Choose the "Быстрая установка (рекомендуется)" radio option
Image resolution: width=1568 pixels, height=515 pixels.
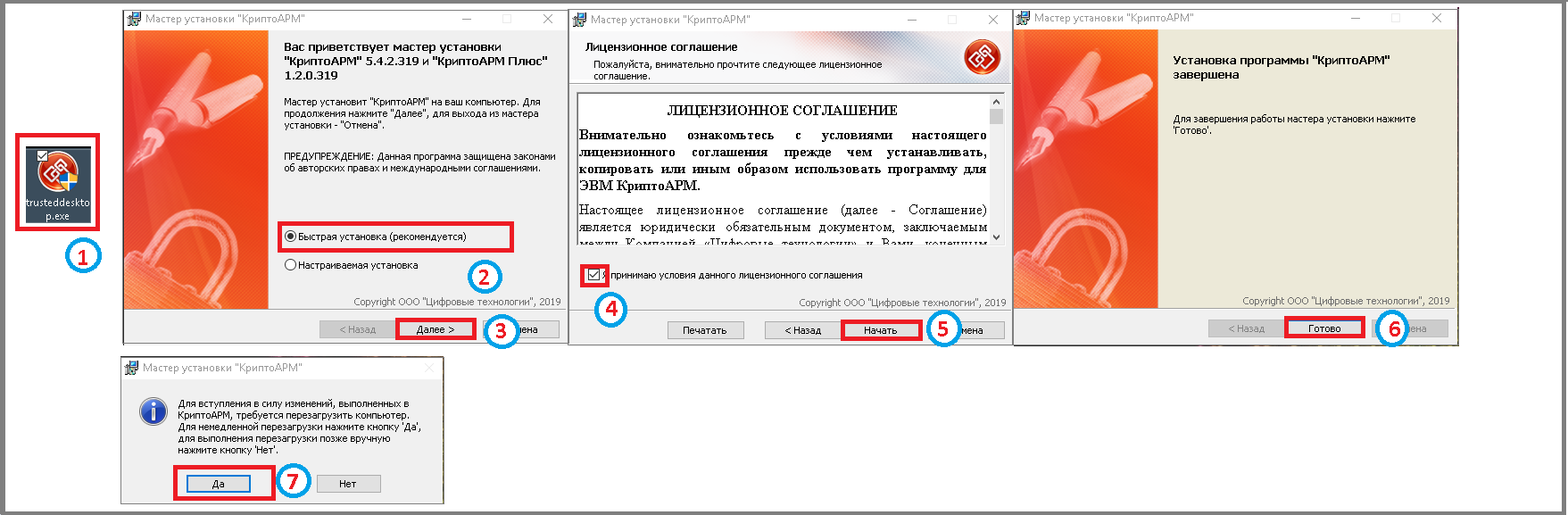(x=375, y=237)
